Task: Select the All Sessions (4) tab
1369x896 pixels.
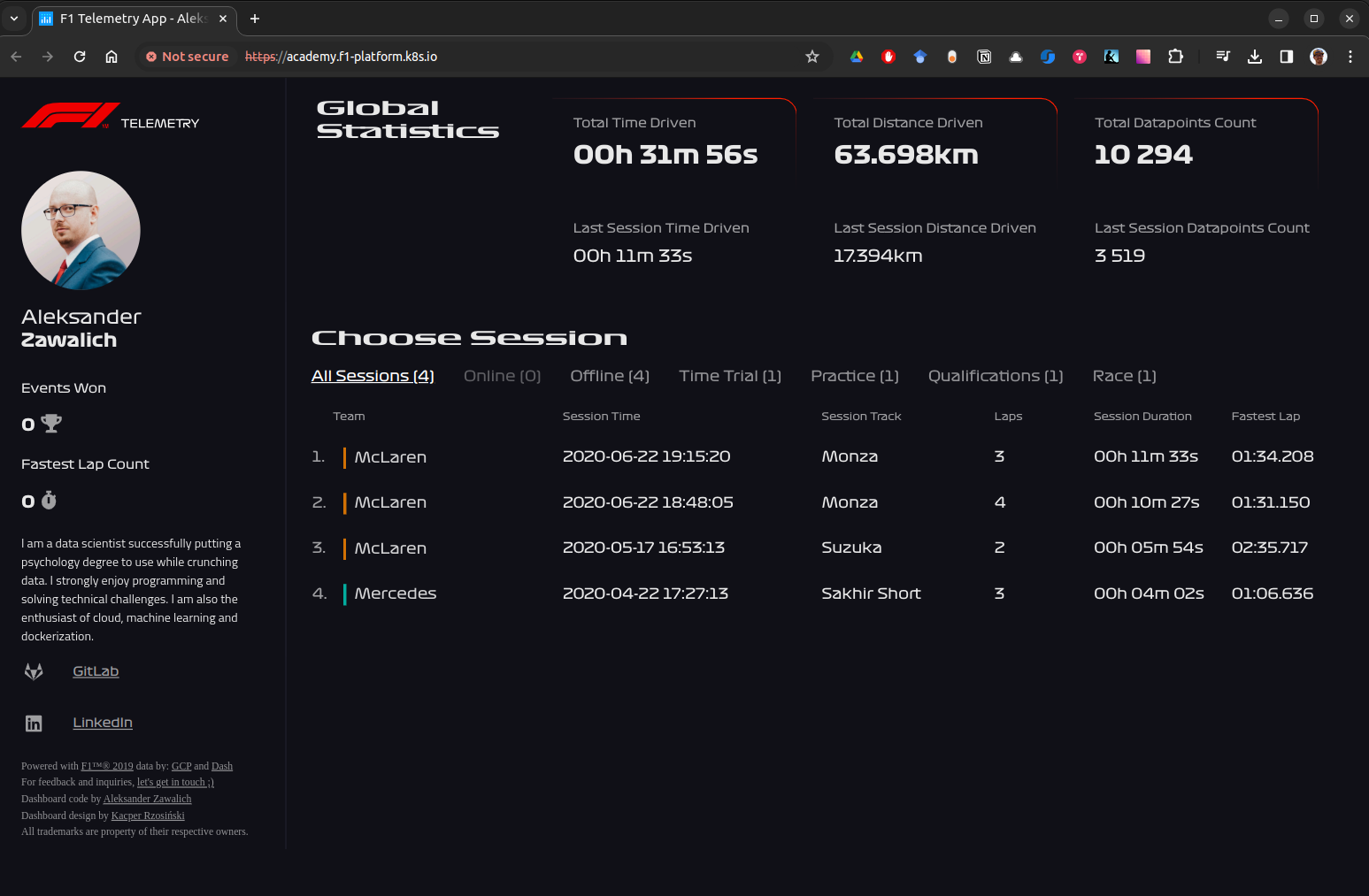Action: coord(373,376)
